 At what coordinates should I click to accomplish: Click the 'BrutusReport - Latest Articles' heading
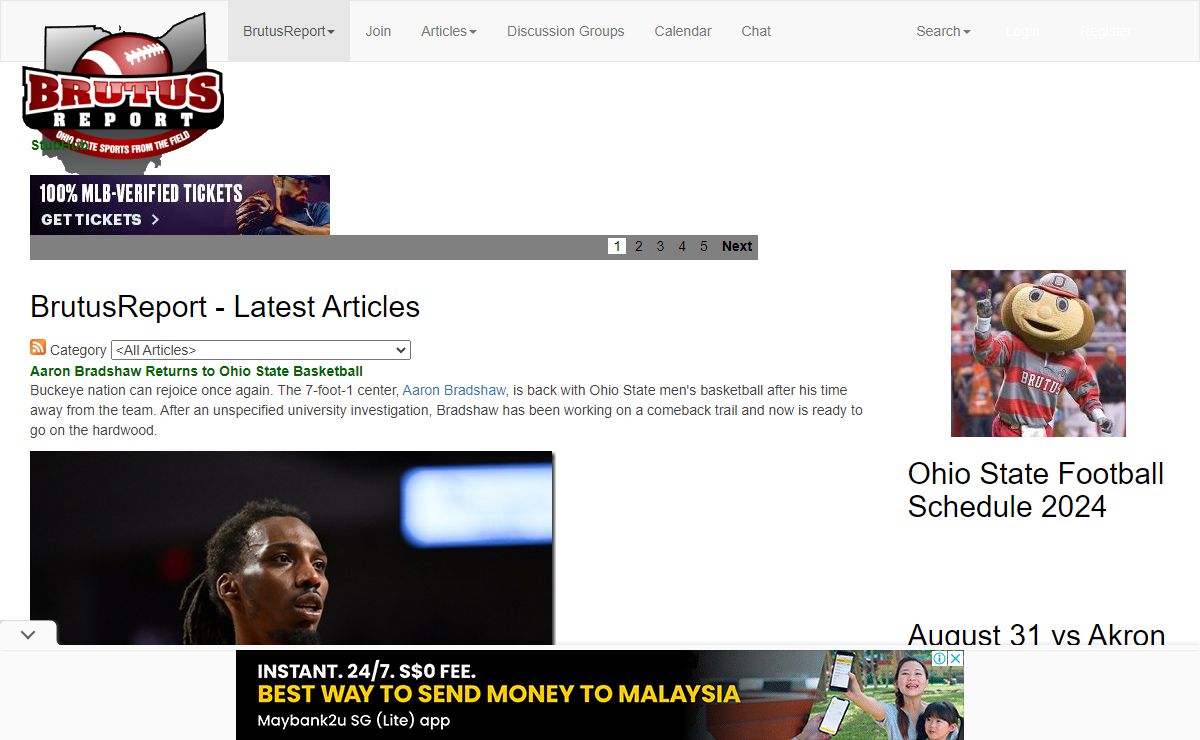click(225, 307)
